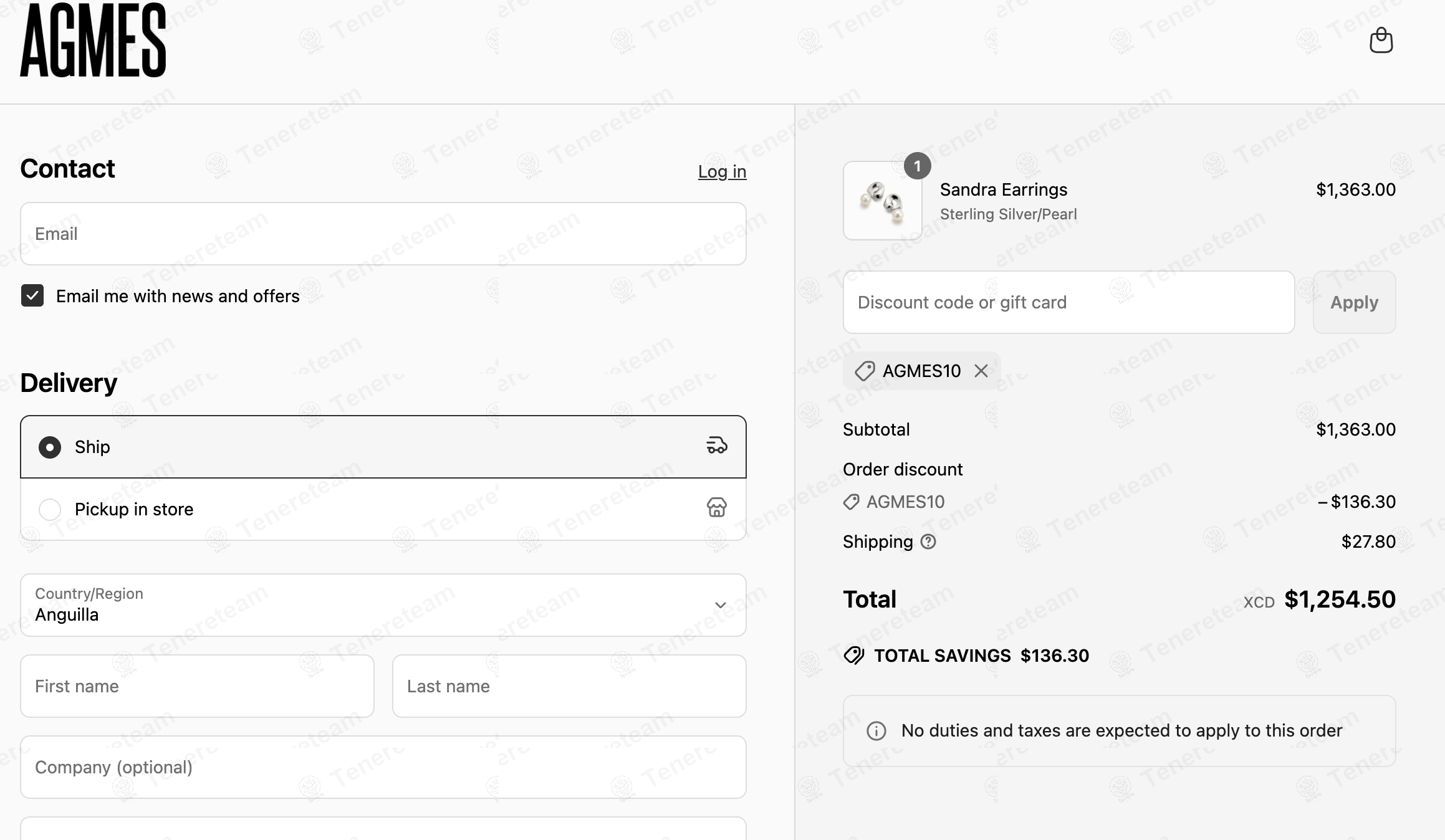
Task: Click the total amount $1,254.50
Action: point(1340,599)
